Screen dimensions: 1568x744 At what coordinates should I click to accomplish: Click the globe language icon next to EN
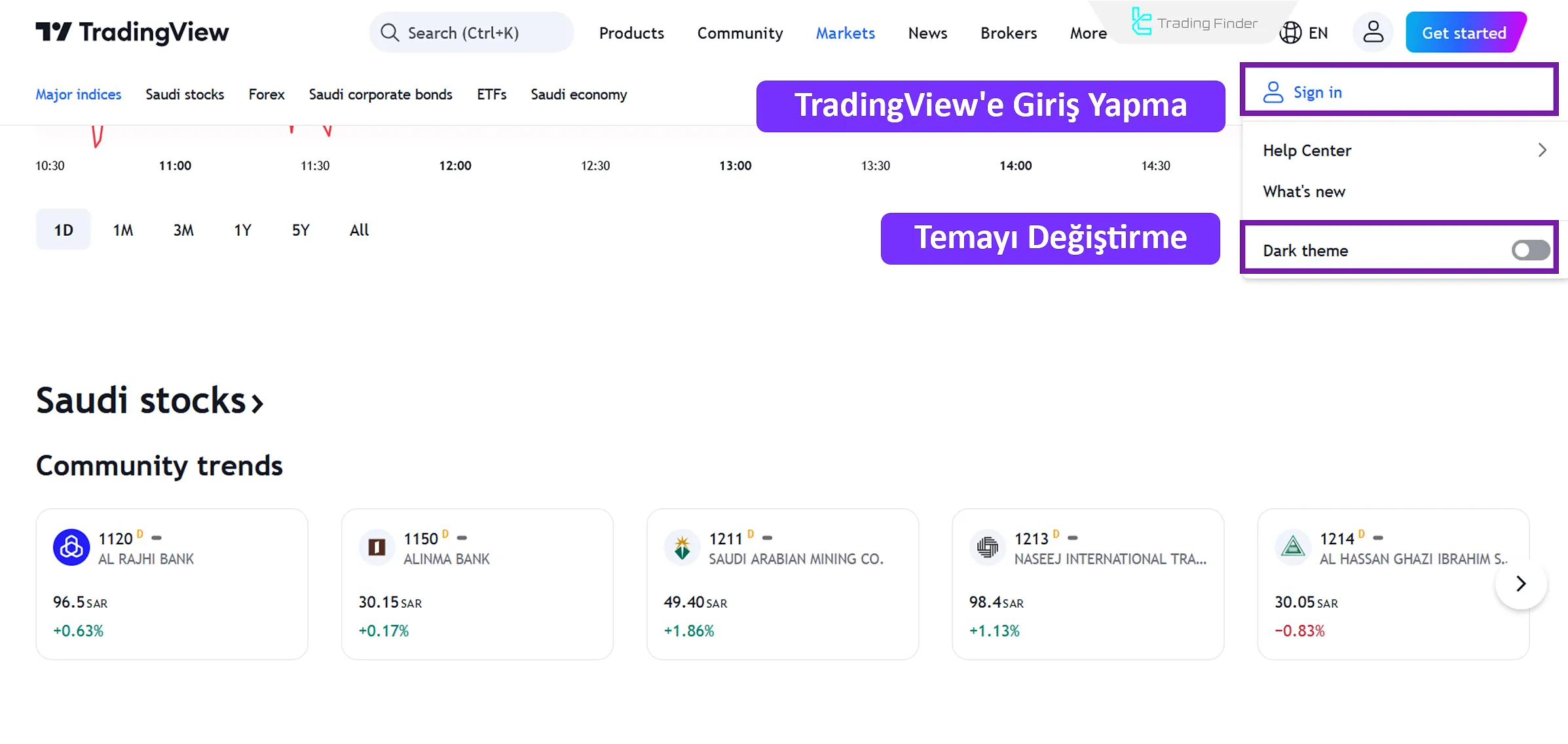coord(1290,31)
